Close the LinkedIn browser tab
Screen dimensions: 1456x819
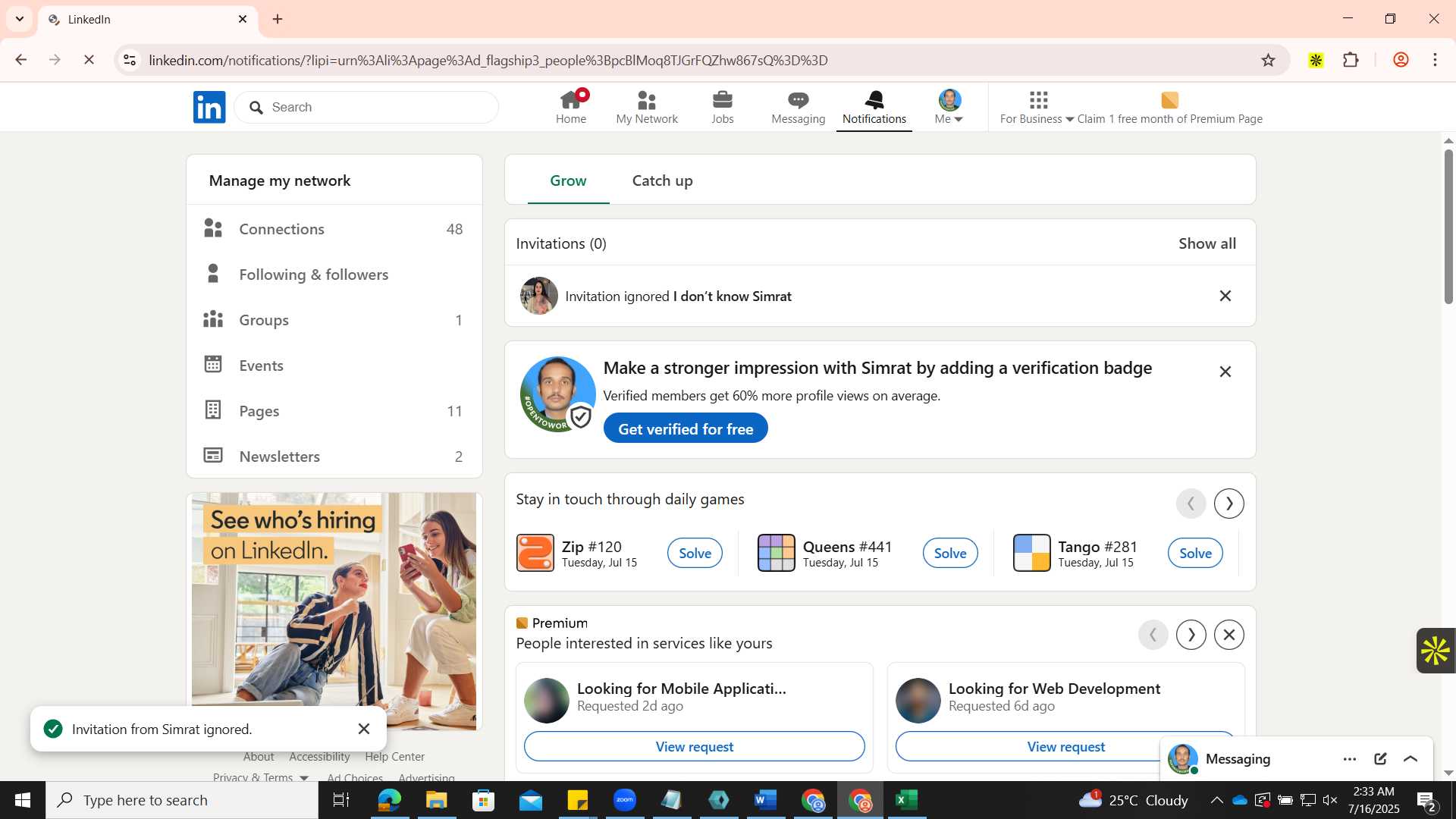point(243,19)
